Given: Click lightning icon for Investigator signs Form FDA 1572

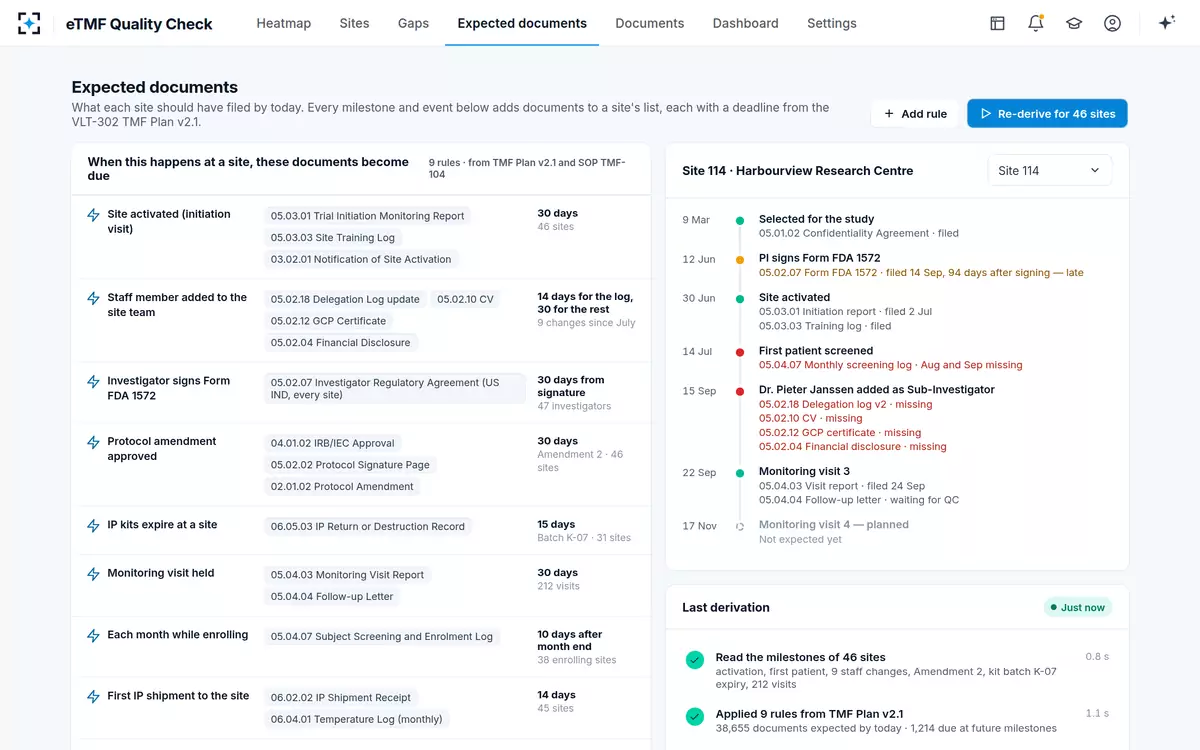Looking at the screenshot, I should click(x=93, y=382).
